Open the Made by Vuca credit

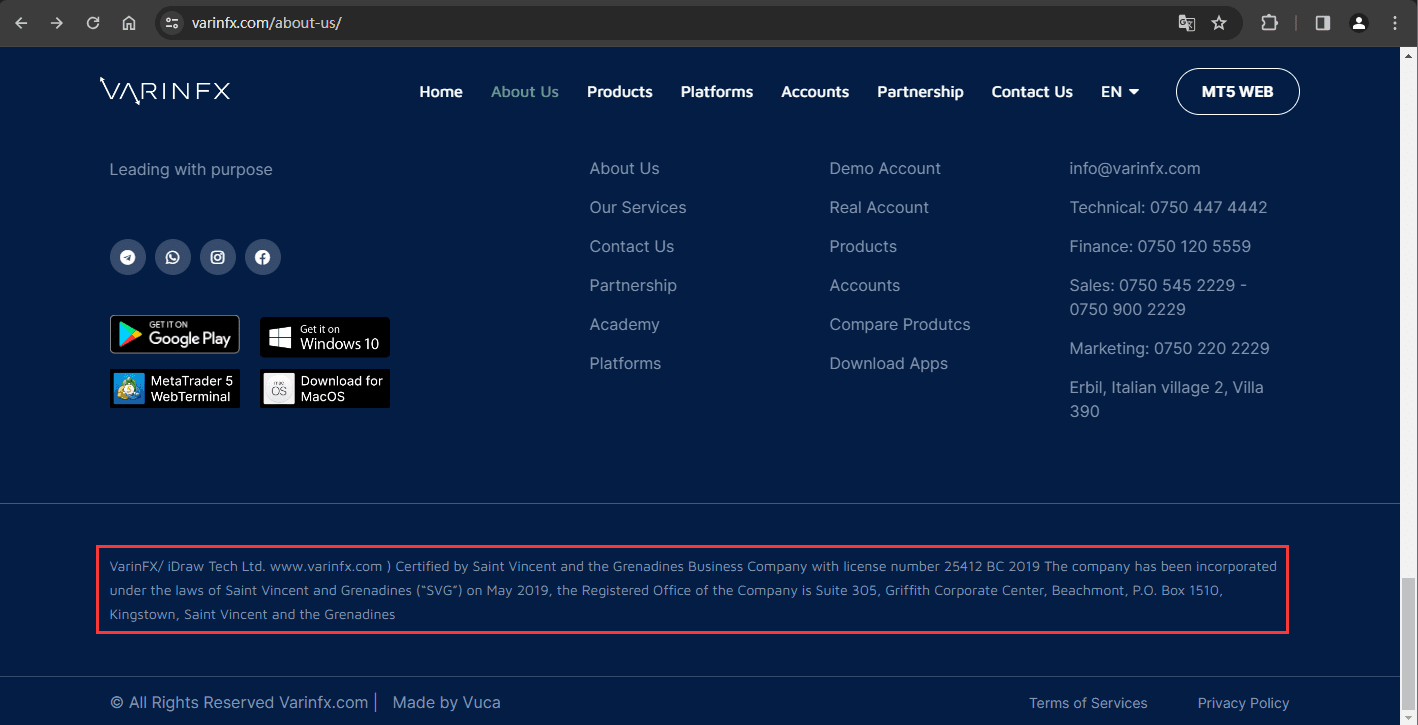[447, 703]
